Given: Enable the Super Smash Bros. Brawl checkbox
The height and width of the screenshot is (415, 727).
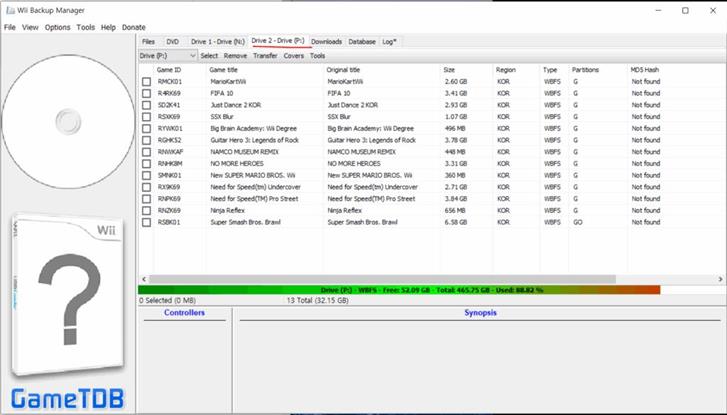Looking at the screenshot, I should [147, 222].
